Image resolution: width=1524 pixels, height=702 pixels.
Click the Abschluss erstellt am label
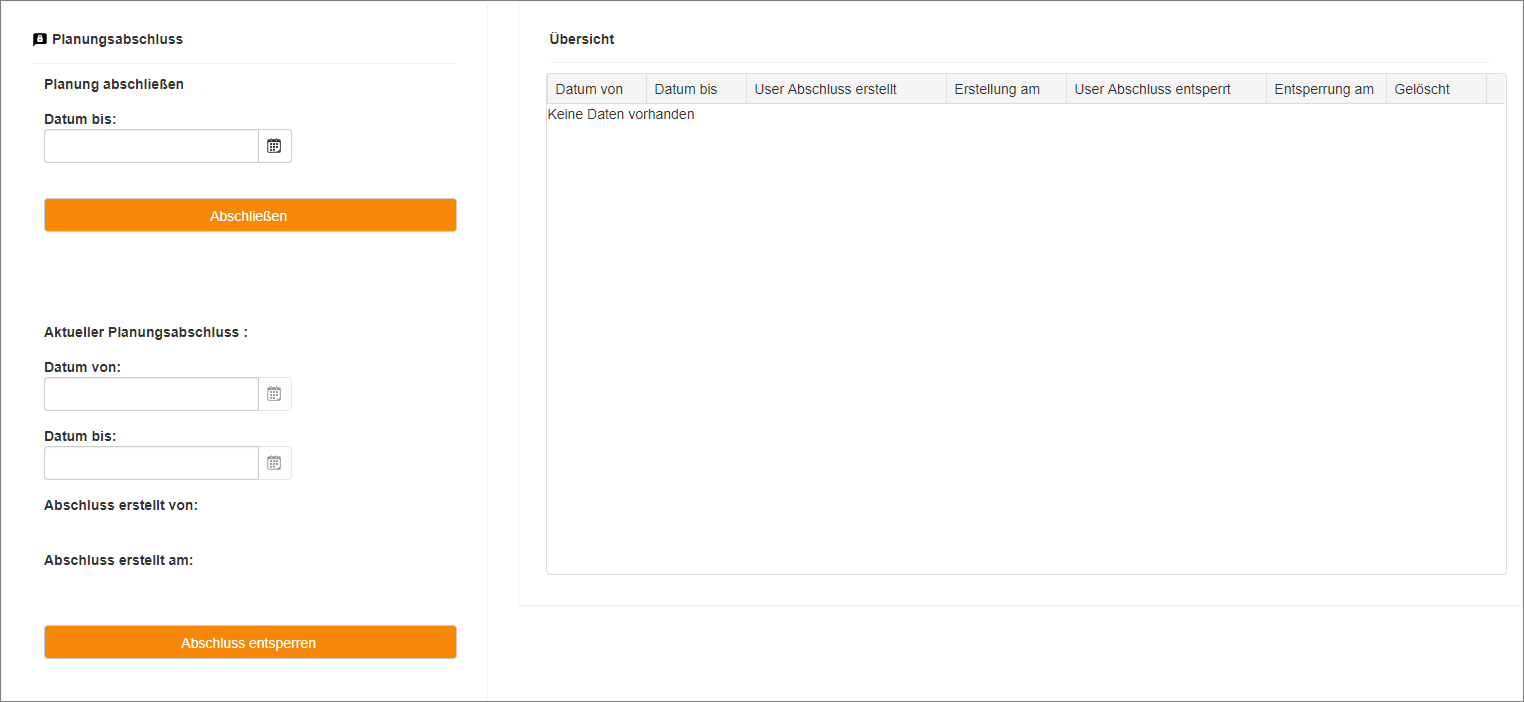[x=118, y=560]
